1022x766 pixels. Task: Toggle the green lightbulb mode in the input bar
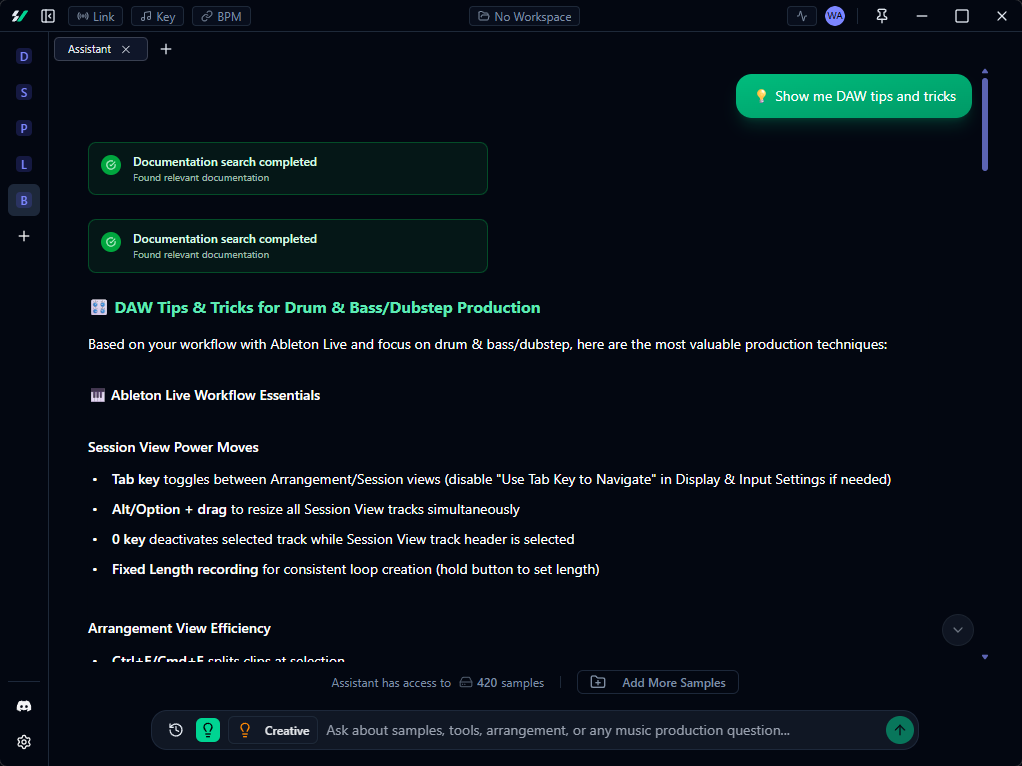(207, 730)
